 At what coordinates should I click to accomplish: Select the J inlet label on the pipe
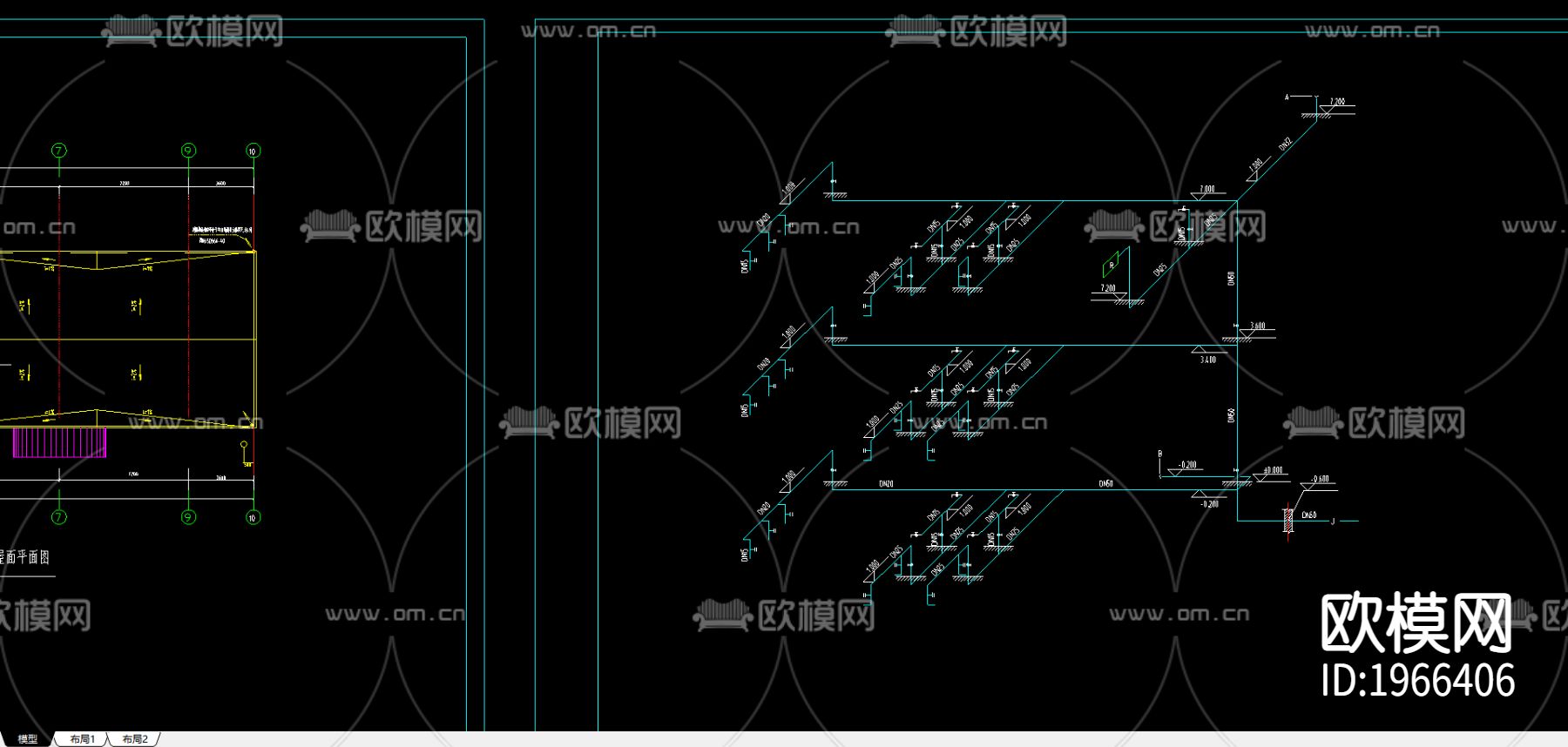coord(1333,522)
